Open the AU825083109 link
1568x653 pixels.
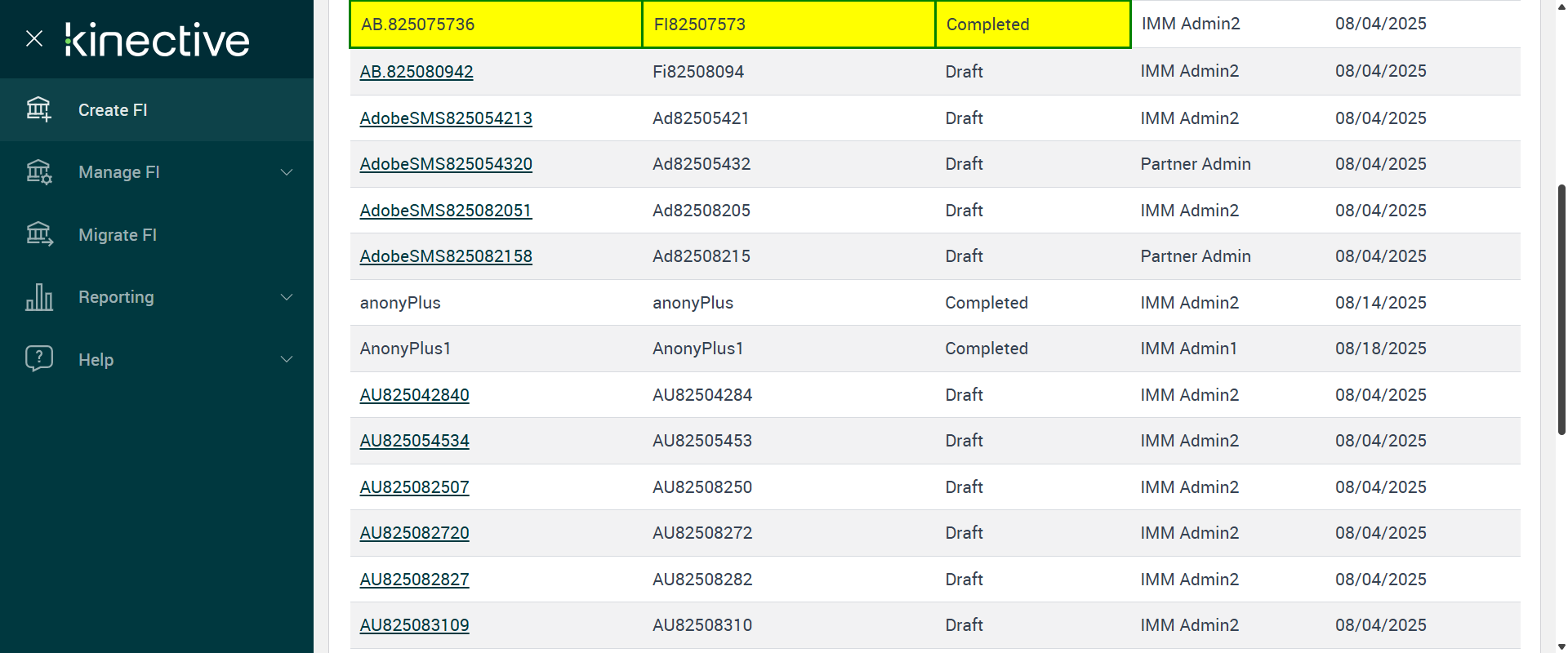click(x=415, y=625)
